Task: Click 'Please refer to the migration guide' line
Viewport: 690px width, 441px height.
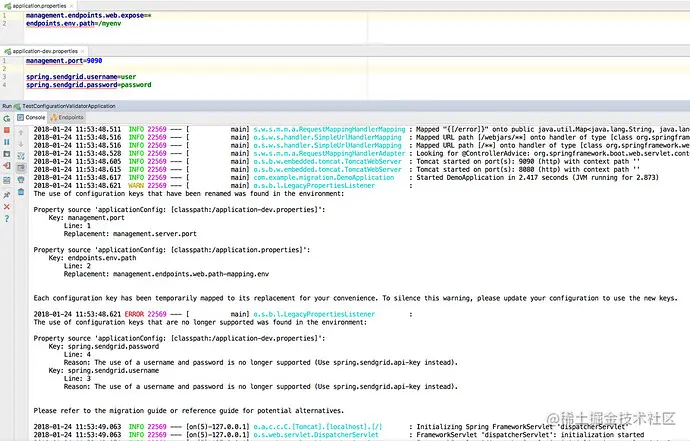Action: click(x=189, y=411)
